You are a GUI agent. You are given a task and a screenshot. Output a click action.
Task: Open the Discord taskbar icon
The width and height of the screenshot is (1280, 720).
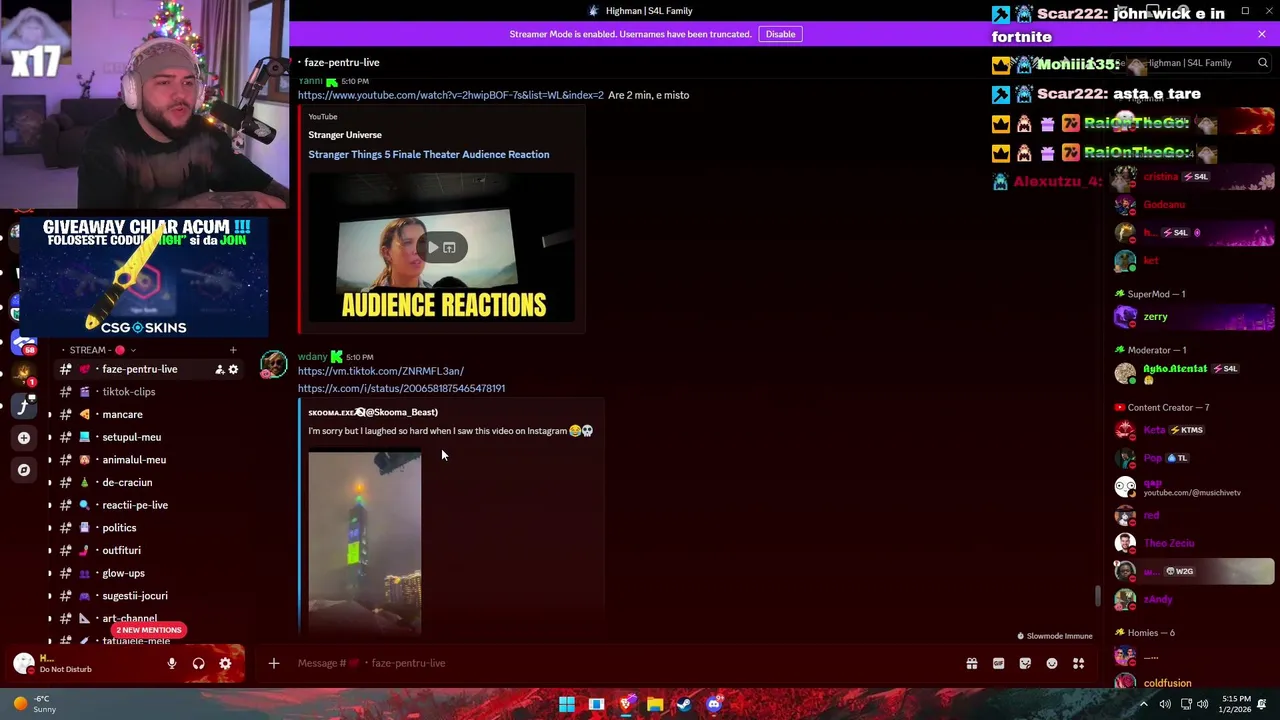click(x=714, y=704)
